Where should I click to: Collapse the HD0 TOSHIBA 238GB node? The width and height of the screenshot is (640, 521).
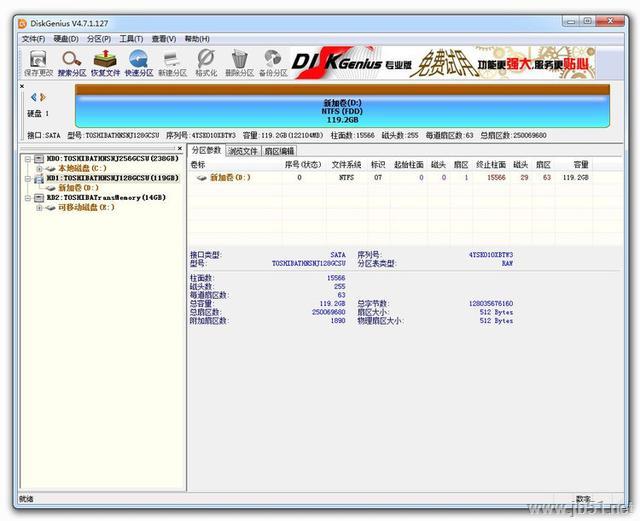click(x=28, y=159)
